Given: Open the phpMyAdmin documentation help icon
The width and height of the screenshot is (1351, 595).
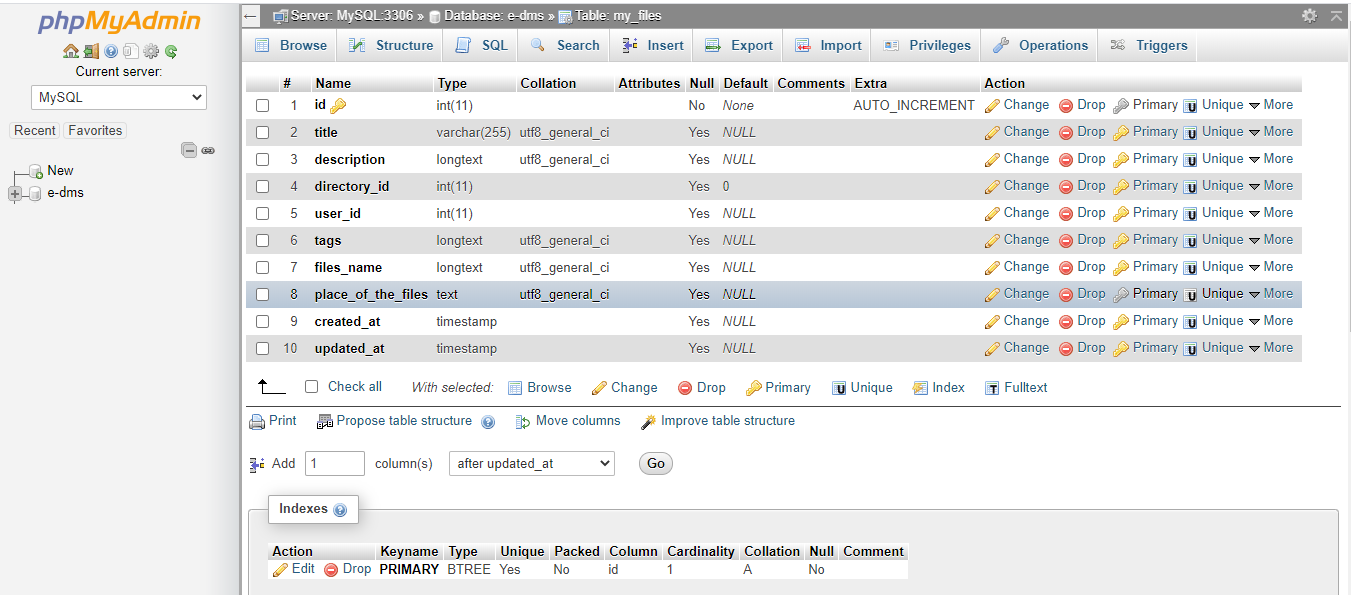Looking at the screenshot, I should pos(110,52).
